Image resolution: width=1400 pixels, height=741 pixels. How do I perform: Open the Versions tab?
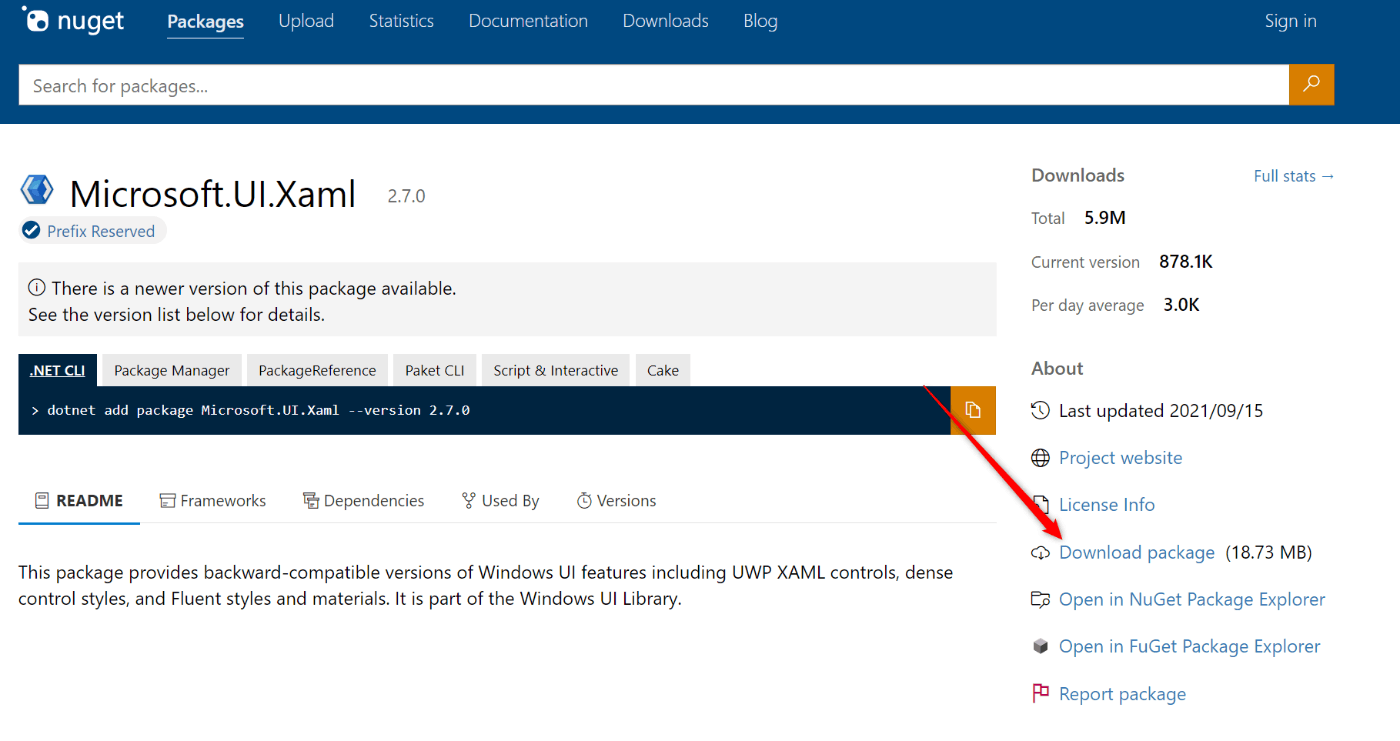617,501
